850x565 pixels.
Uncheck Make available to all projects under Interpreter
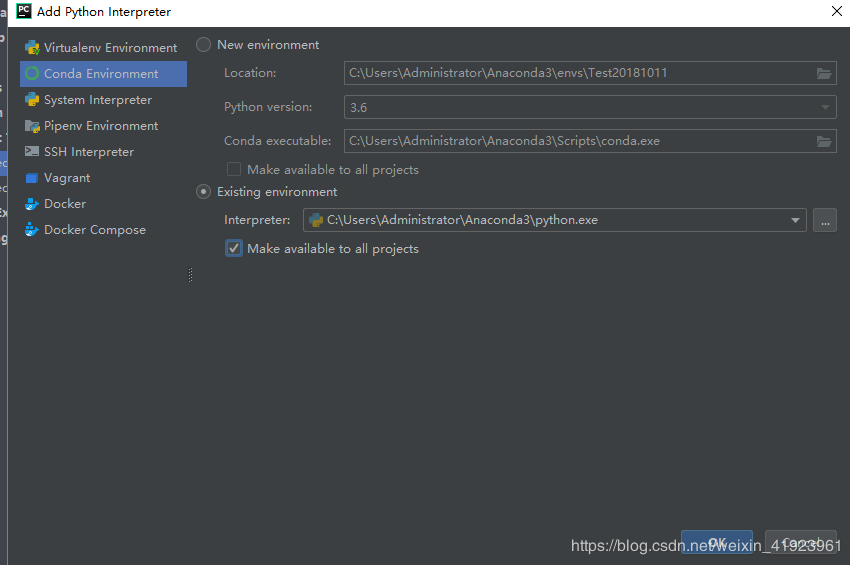click(x=234, y=248)
